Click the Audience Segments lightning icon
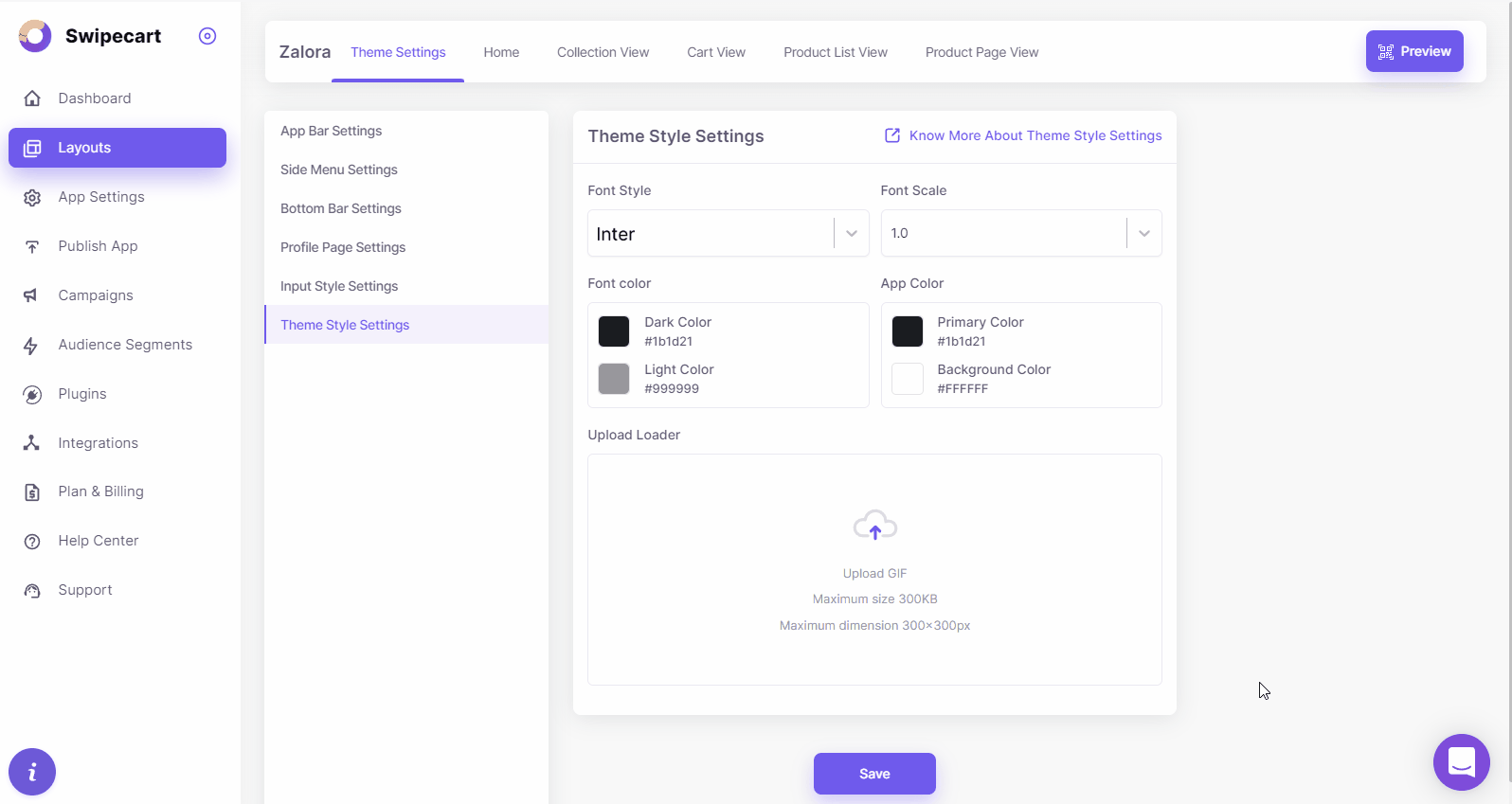The width and height of the screenshot is (1512, 804). [x=32, y=346]
